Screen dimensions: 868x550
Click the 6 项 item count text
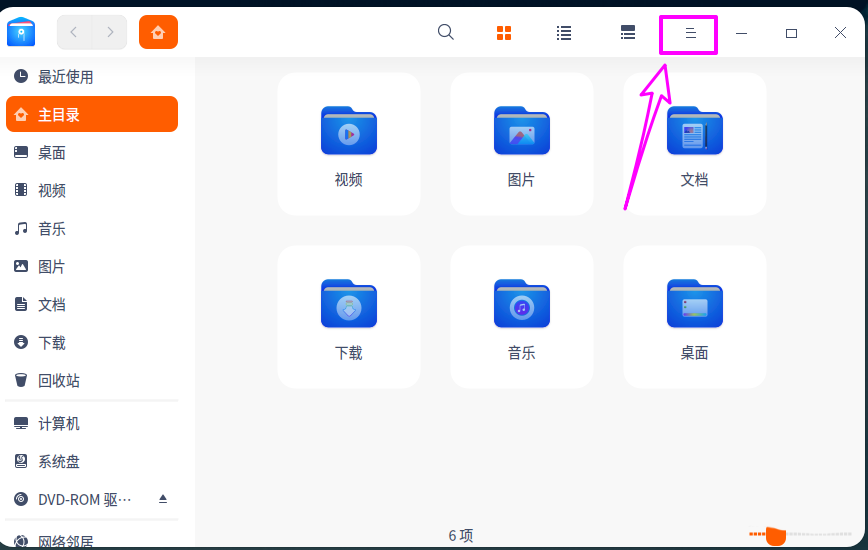coord(461,536)
